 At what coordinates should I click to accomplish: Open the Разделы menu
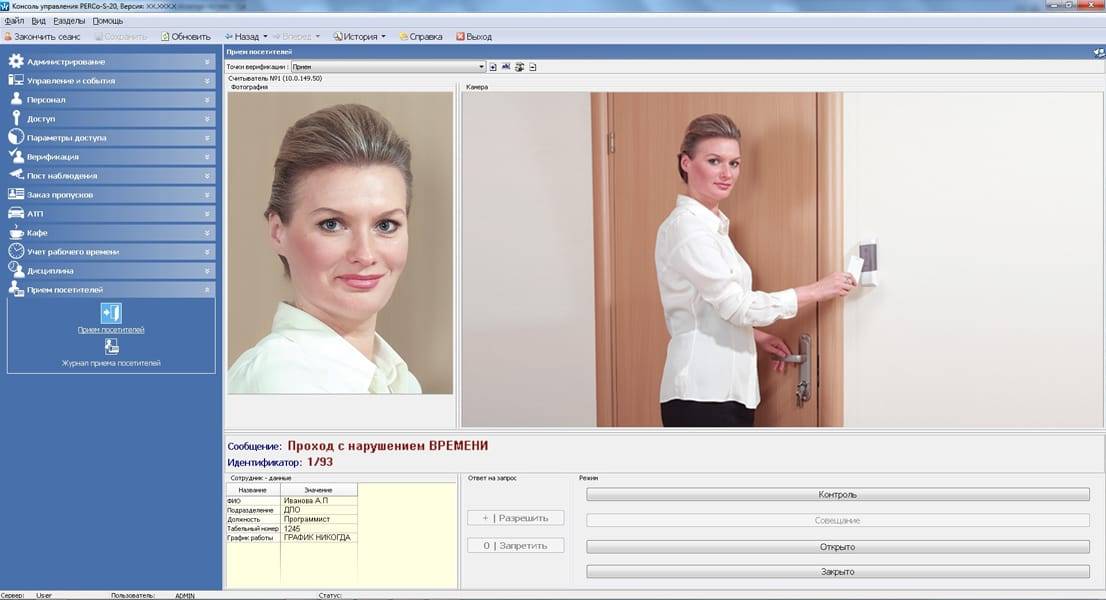[69, 21]
